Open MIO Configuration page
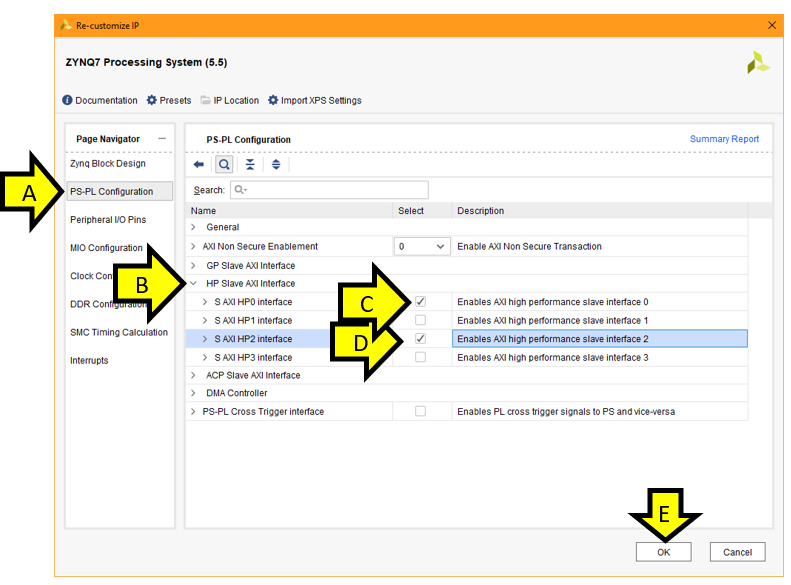 pyautogui.click(x=106, y=248)
